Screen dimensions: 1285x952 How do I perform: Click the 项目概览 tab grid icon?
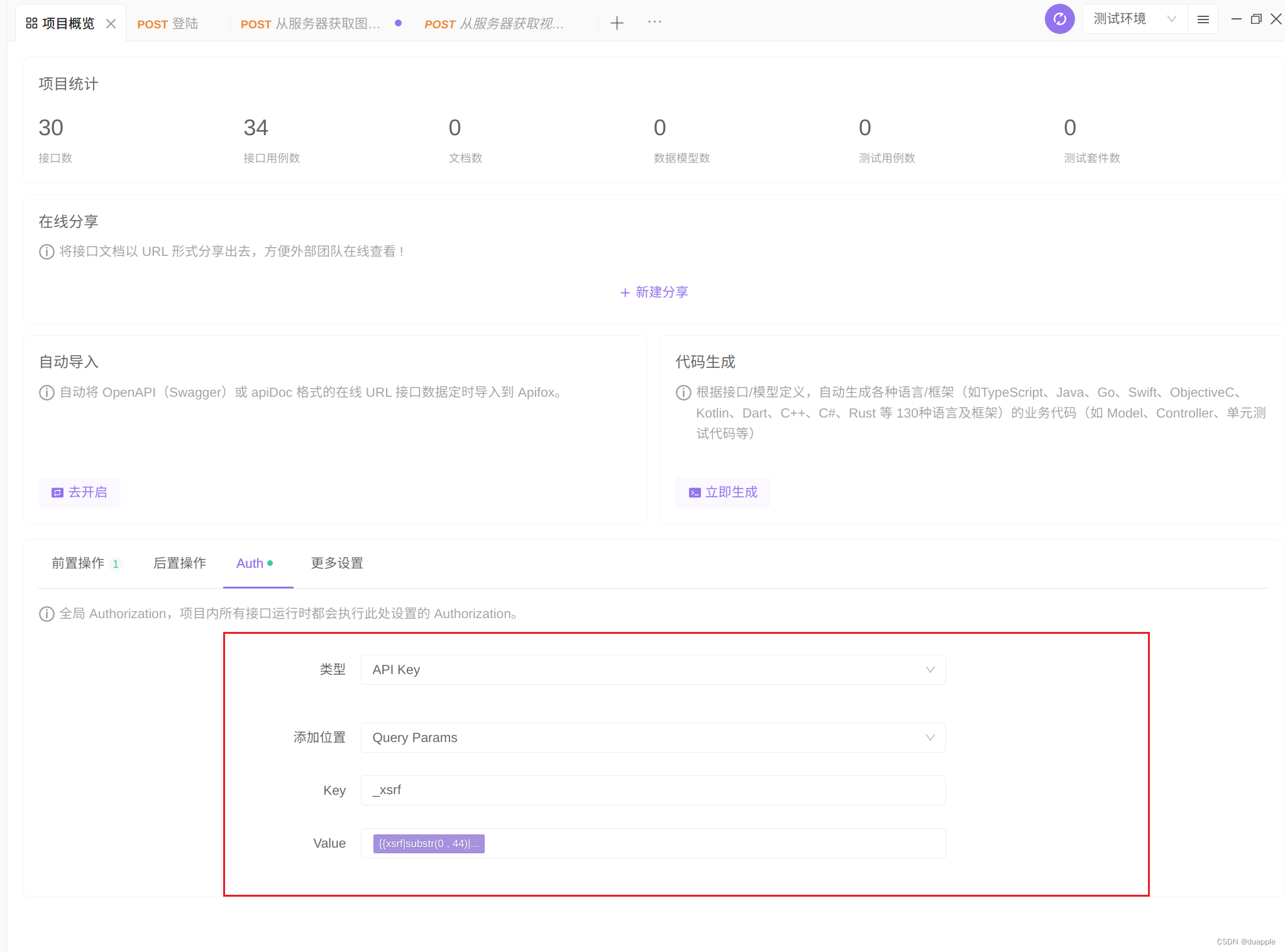pos(31,23)
